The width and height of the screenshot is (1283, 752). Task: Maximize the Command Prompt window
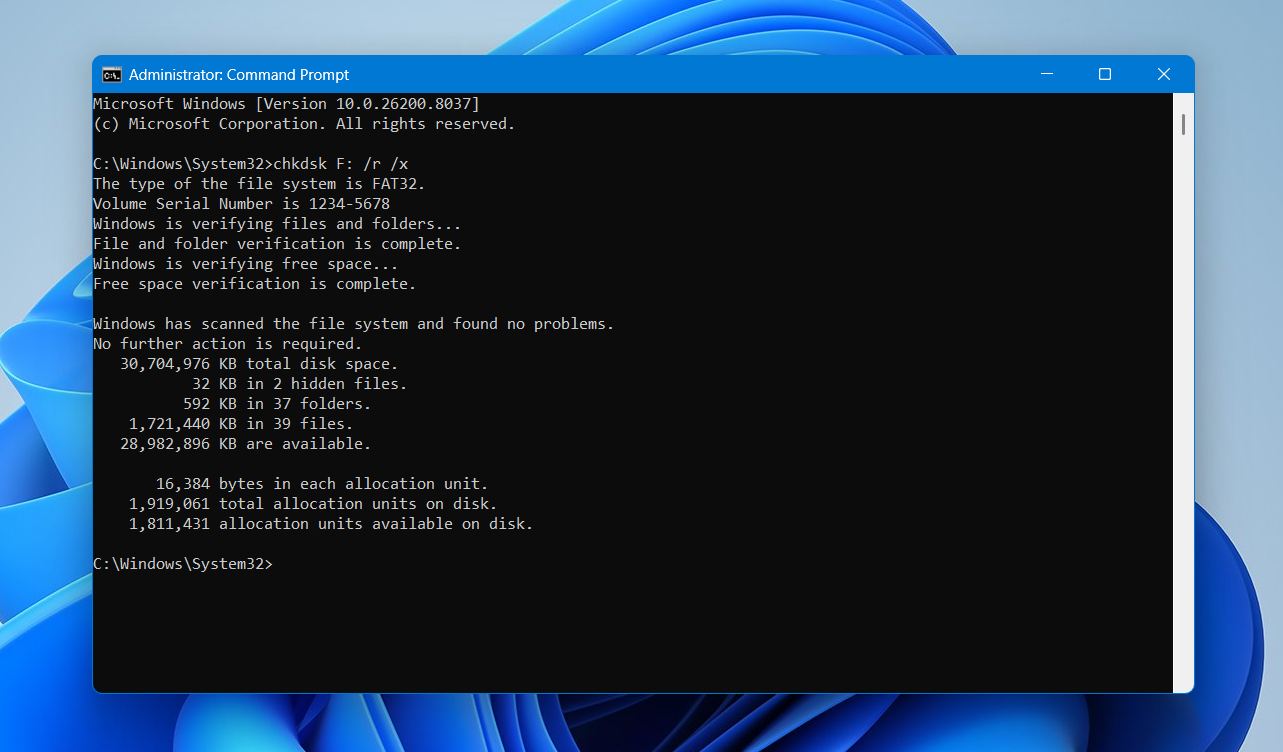(1104, 73)
